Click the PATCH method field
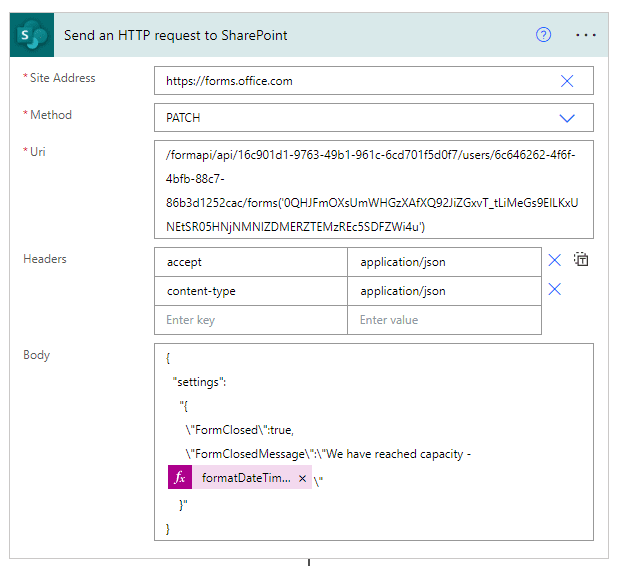 pyautogui.click(x=374, y=117)
